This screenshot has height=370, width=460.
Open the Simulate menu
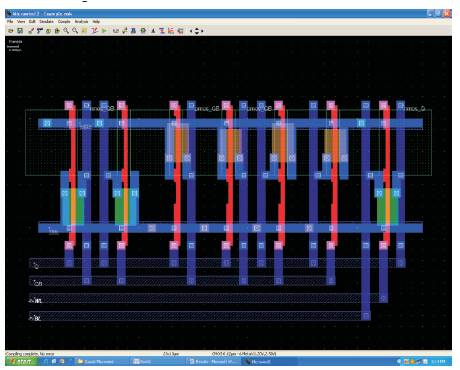(47, 21)
